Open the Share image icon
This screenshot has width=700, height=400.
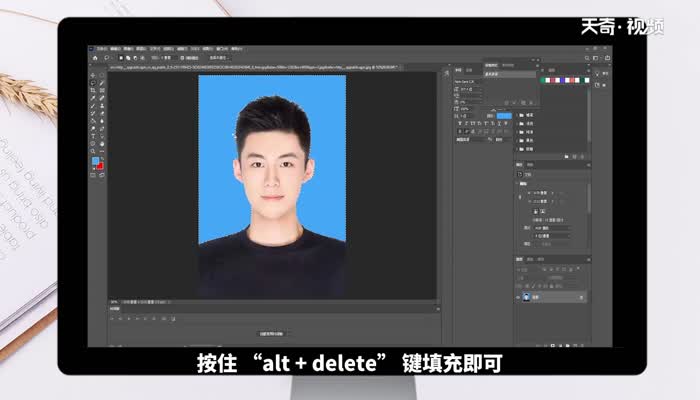[608, 58]
